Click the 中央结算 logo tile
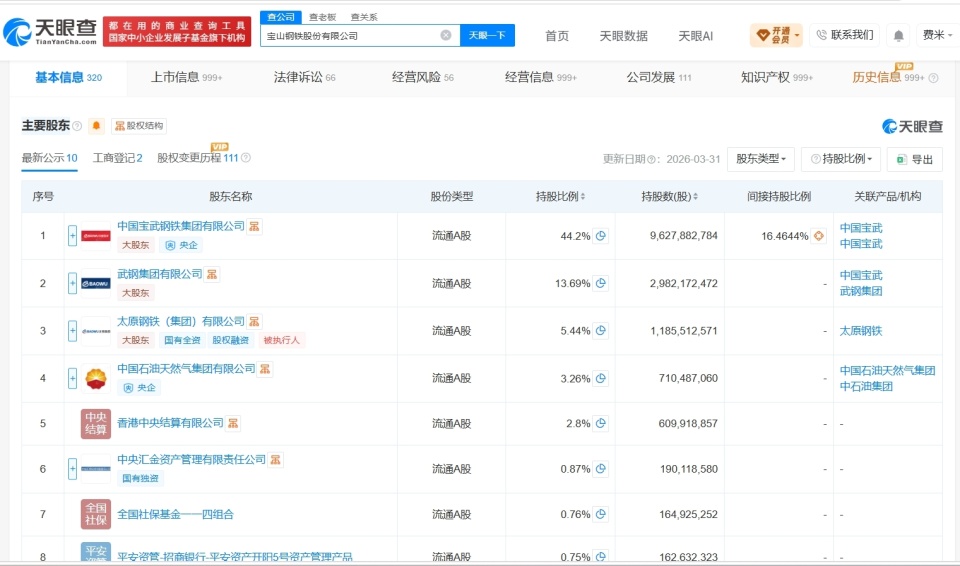This screenshot has height=566, width=960. point(96,423)
